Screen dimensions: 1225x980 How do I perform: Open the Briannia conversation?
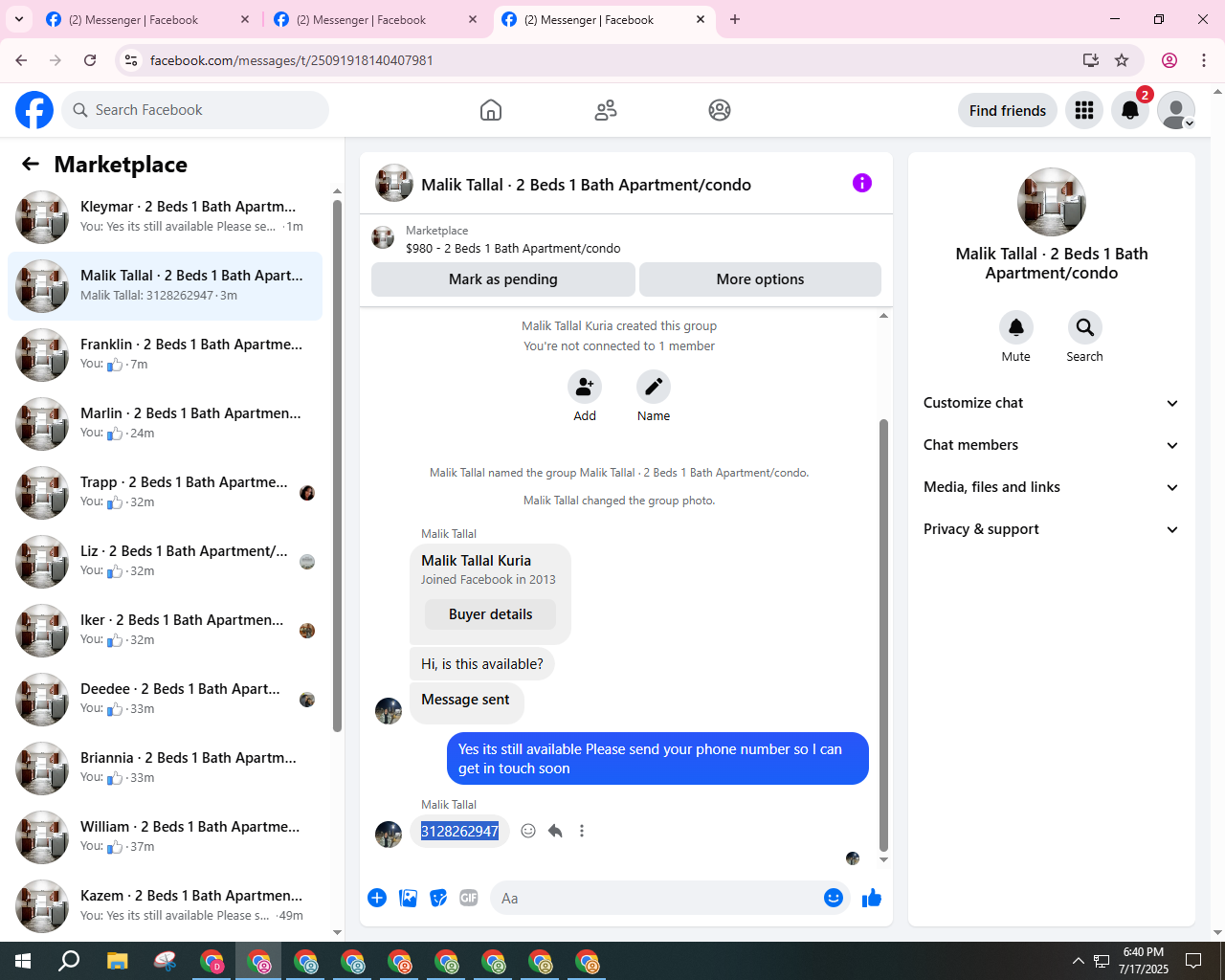165,768
